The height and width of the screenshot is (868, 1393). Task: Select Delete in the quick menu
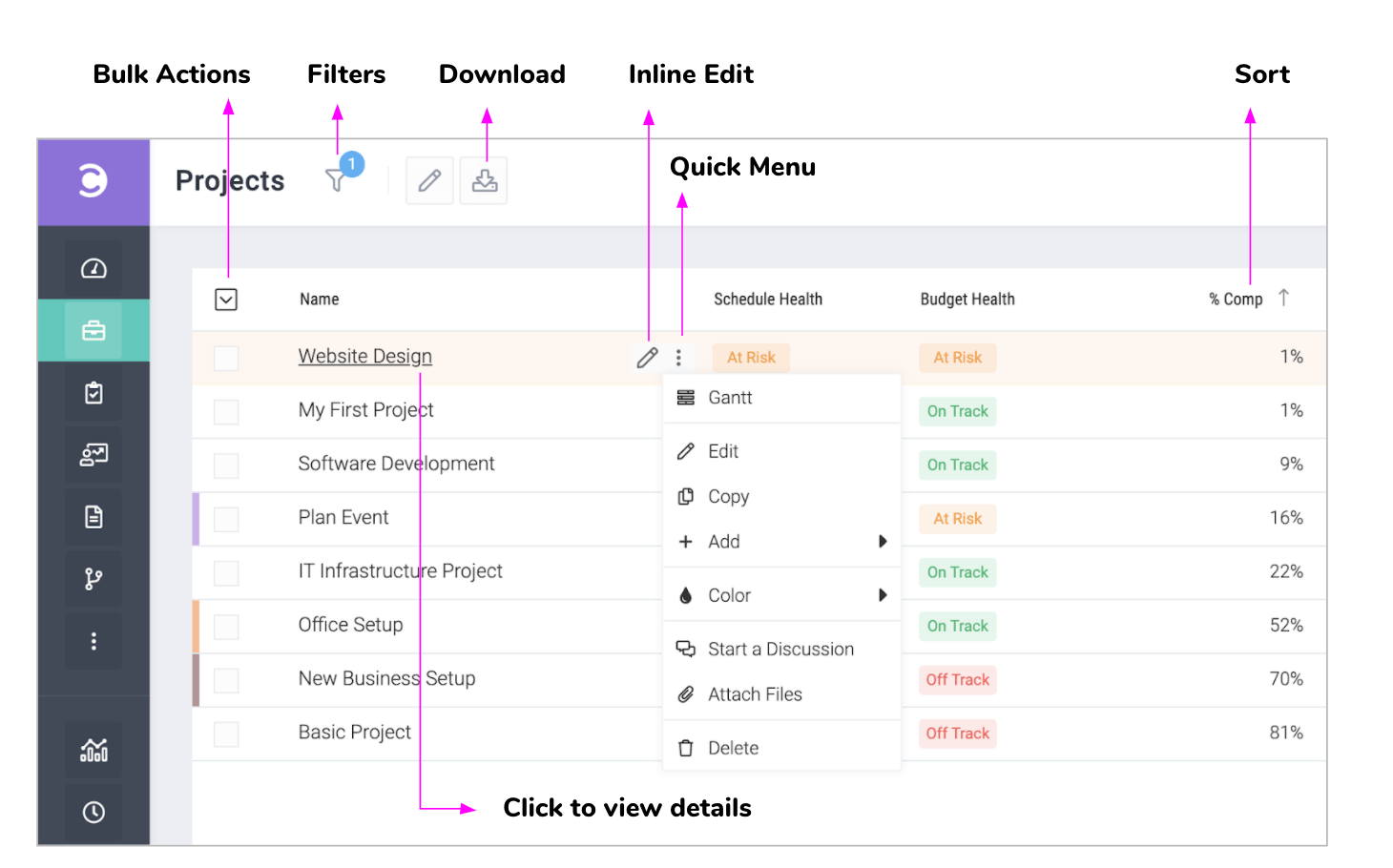[x=733, y=749]
